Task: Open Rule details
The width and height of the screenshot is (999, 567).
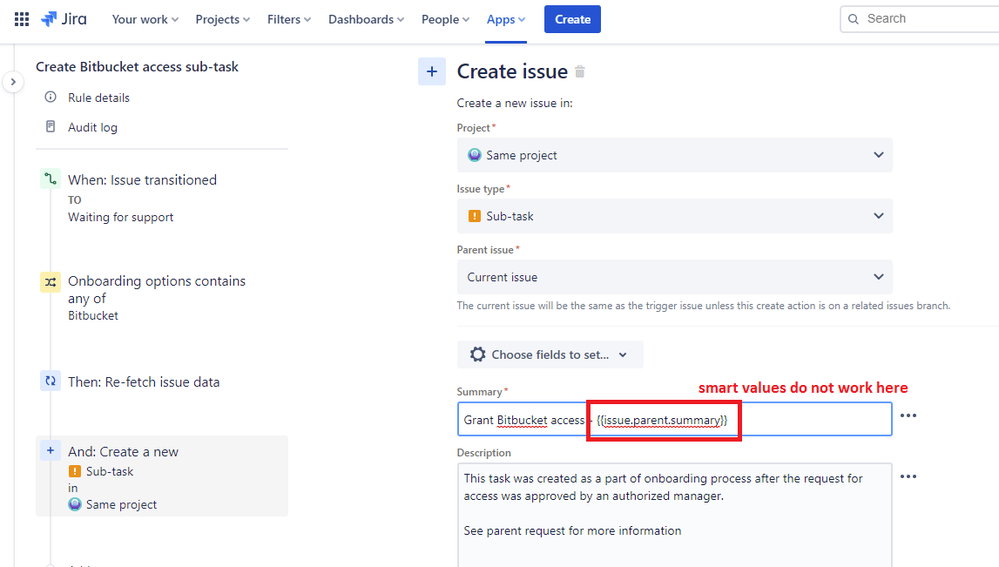Action: click(98, 97)
